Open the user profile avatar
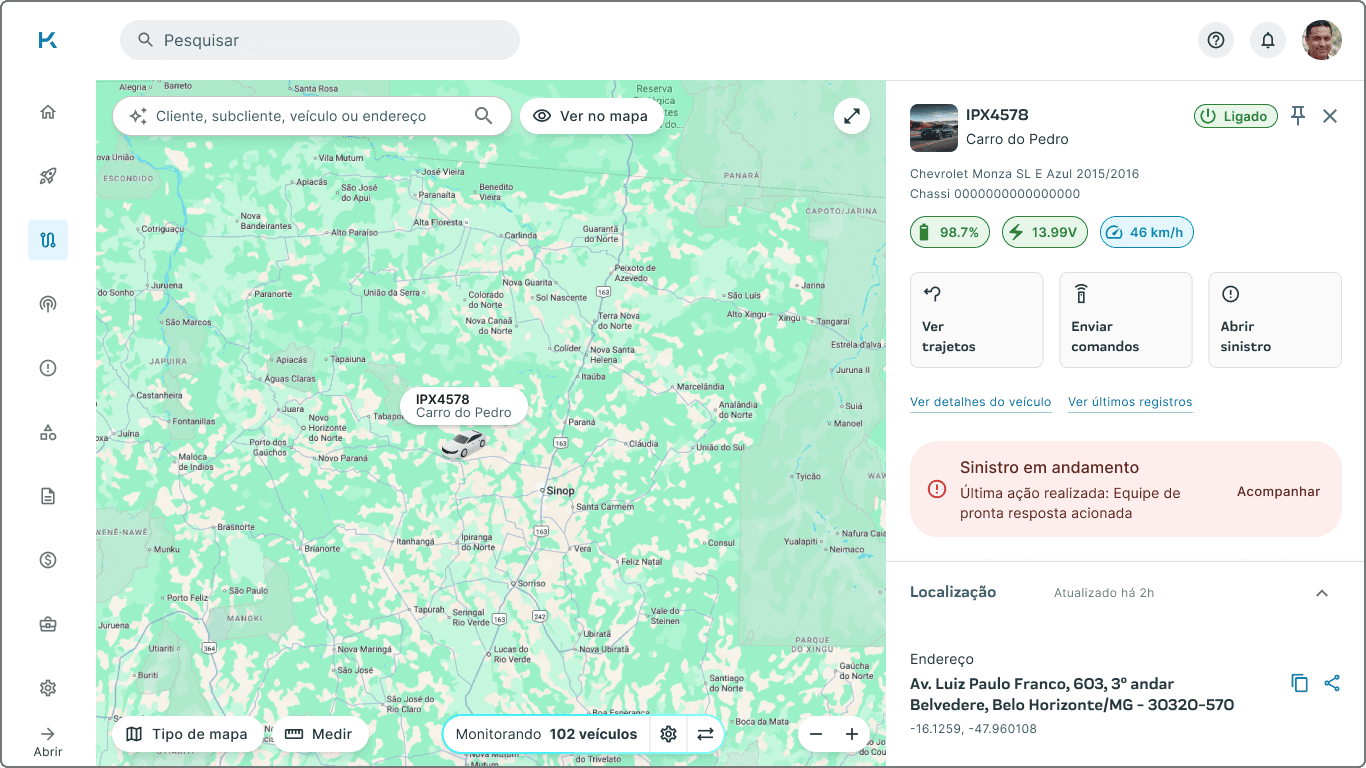 point(1322,40)
